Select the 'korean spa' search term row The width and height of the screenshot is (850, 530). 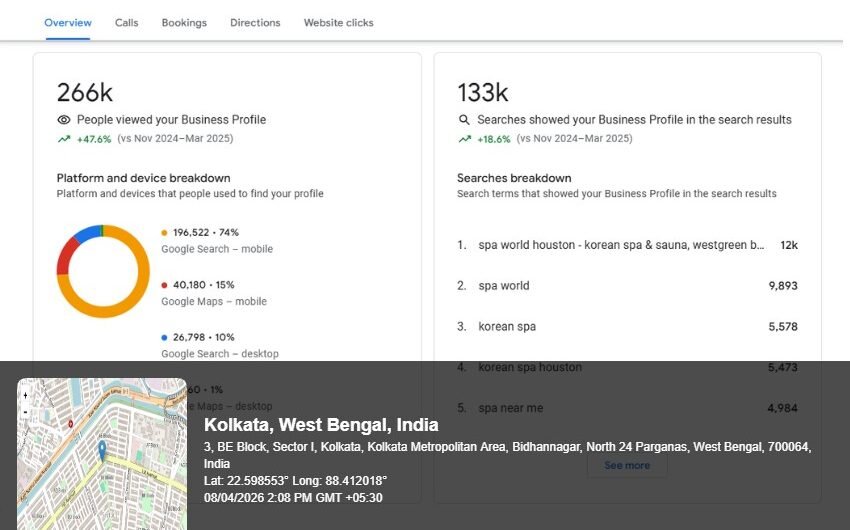[627, 327]
